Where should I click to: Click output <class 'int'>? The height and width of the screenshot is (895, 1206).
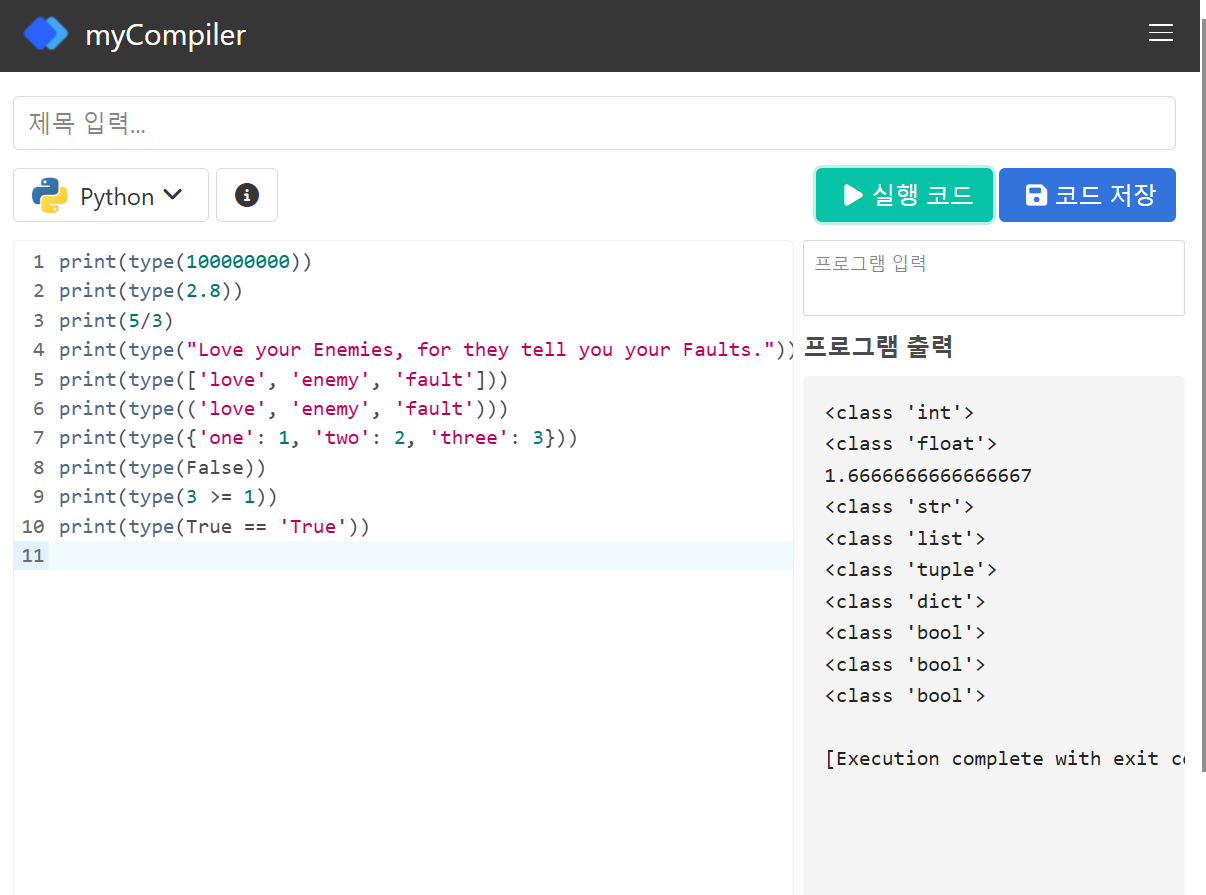pos(900,412)
